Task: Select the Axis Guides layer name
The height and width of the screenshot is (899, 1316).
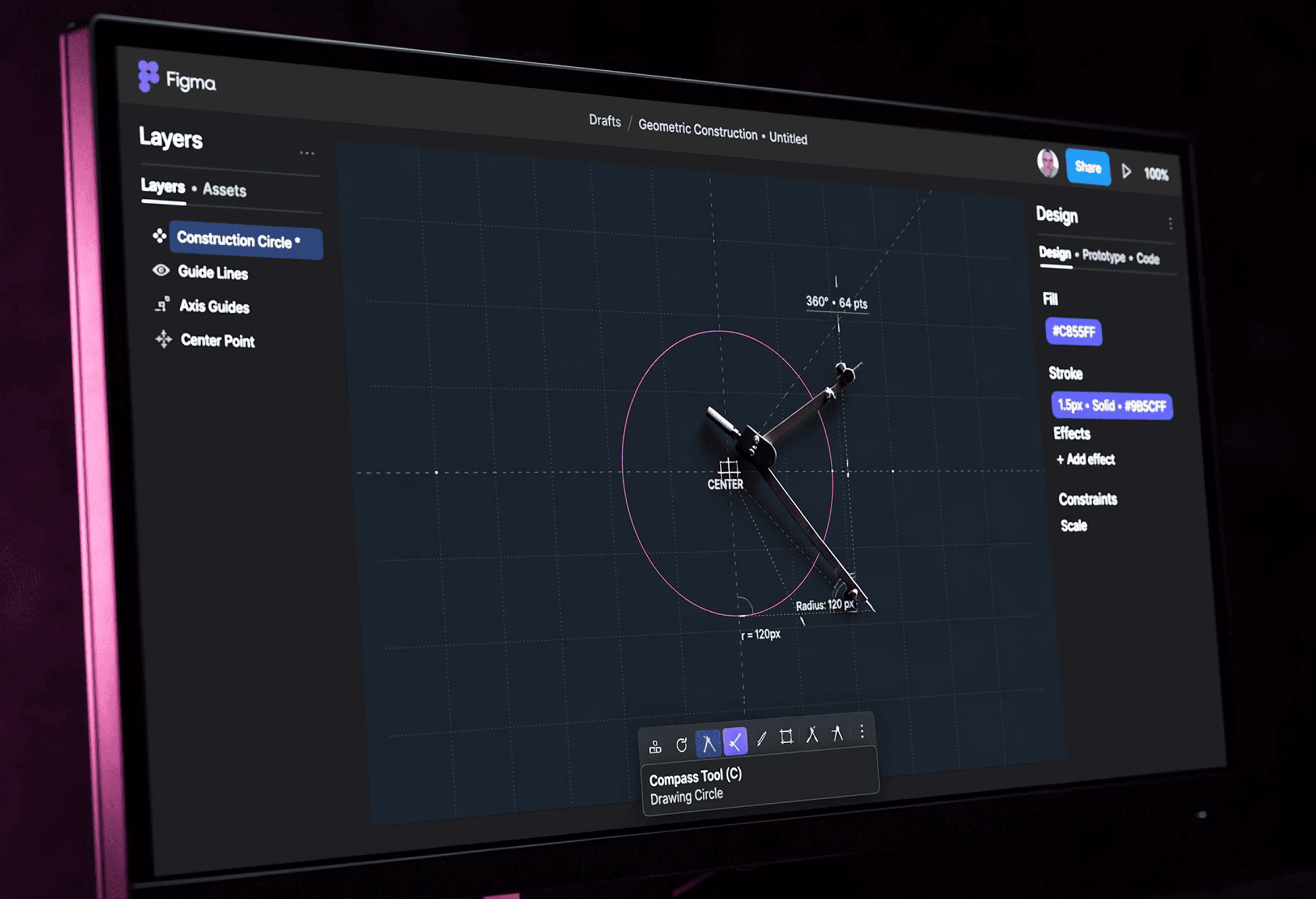Action: (214, 306)
